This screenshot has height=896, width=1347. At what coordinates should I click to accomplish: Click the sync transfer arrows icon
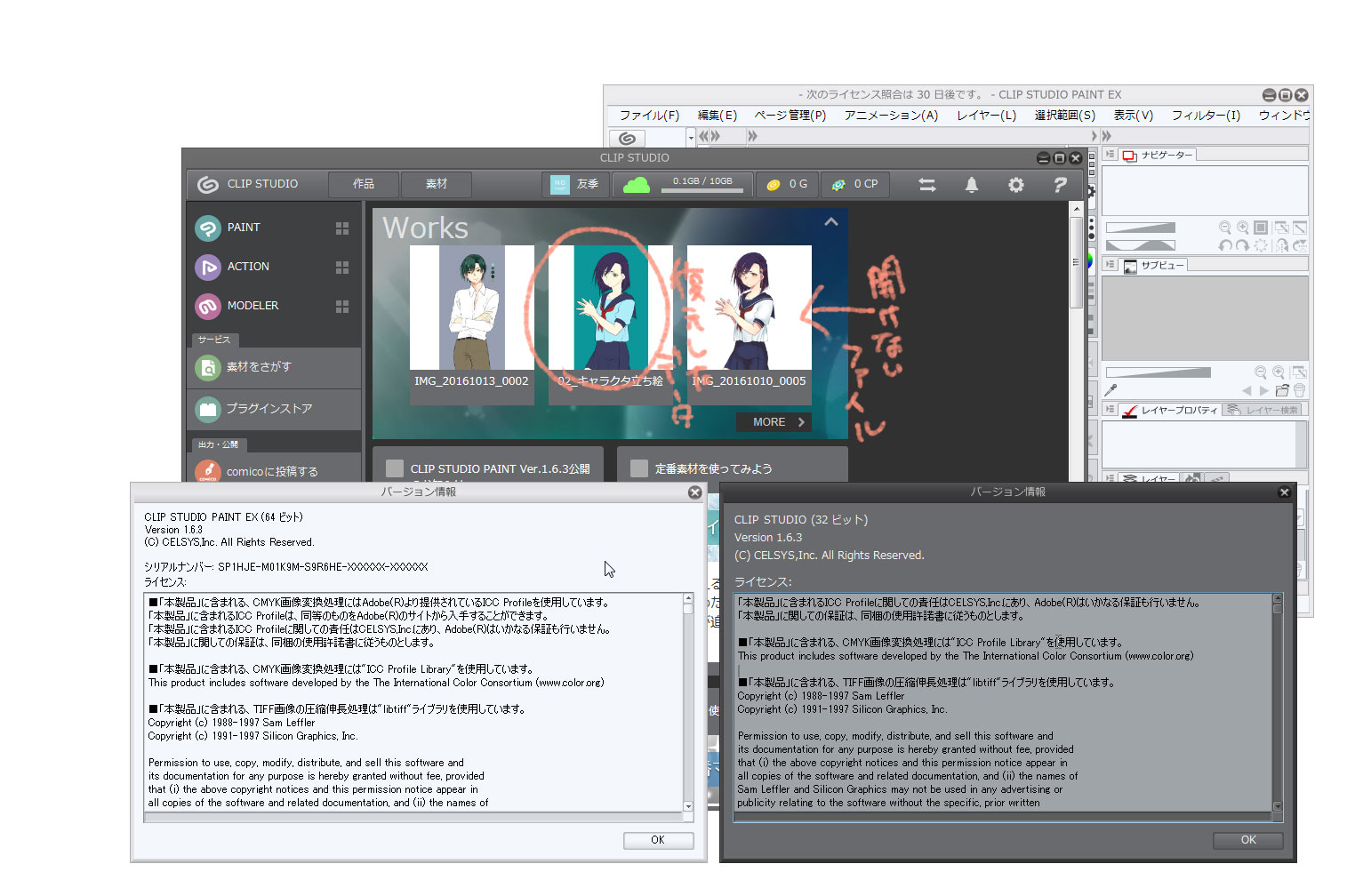point(927,185)
